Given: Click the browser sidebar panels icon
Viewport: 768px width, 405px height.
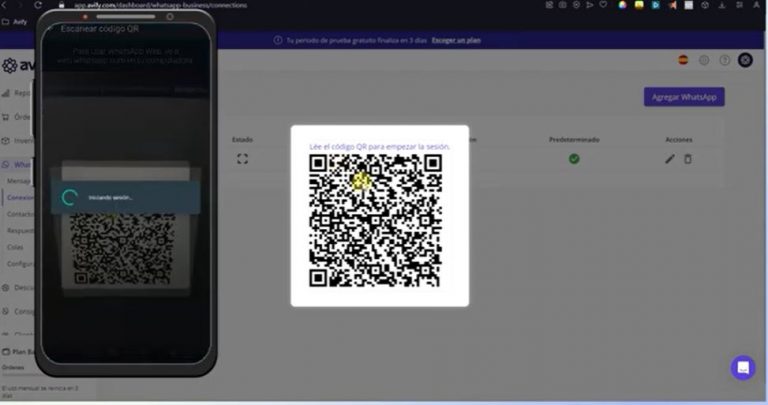Looking at the screenshot, I should pos(739,5).
